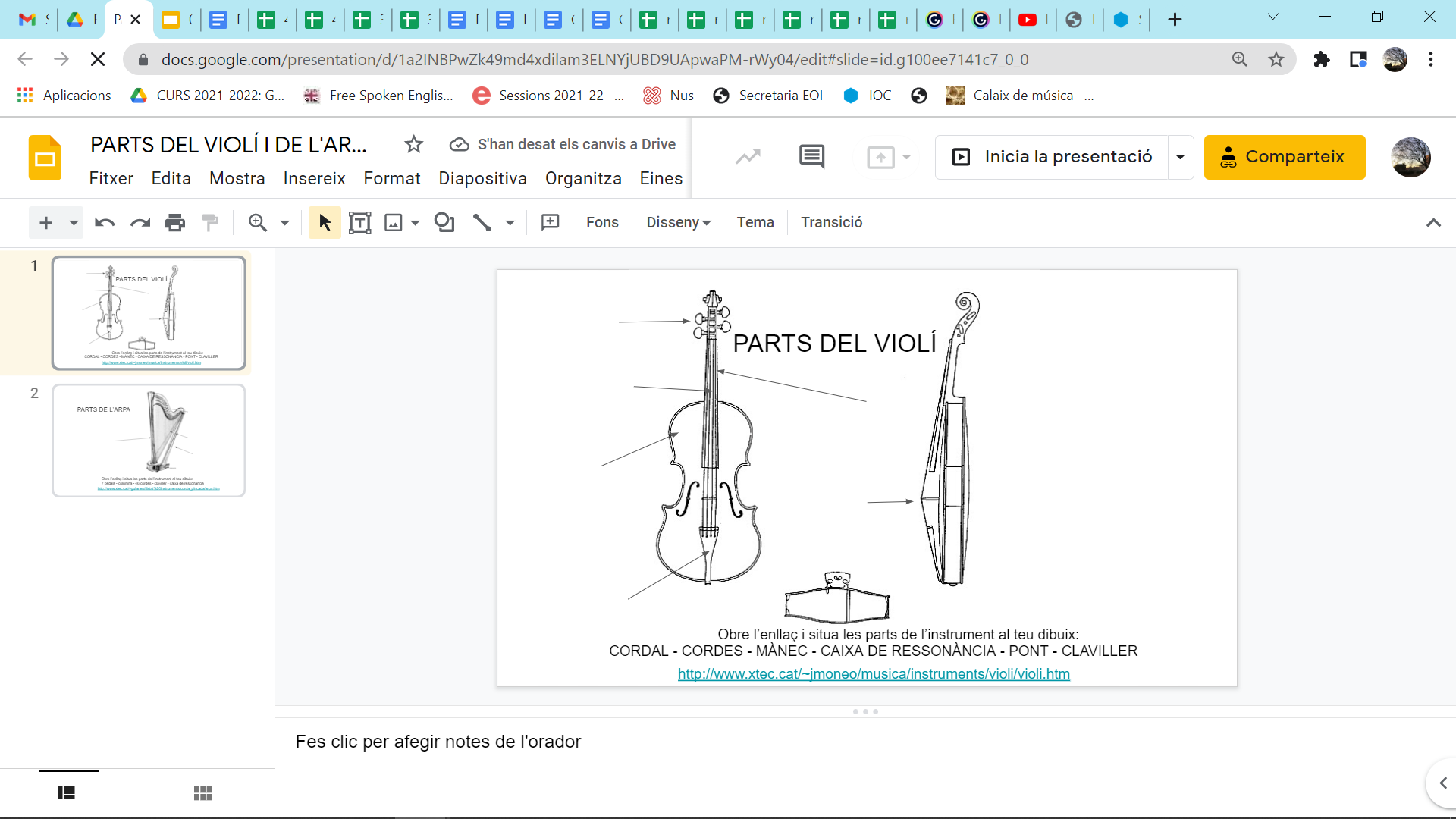Open comment history panel
1456x819 pixels.
pyautogui.click(x=812, y=157)
